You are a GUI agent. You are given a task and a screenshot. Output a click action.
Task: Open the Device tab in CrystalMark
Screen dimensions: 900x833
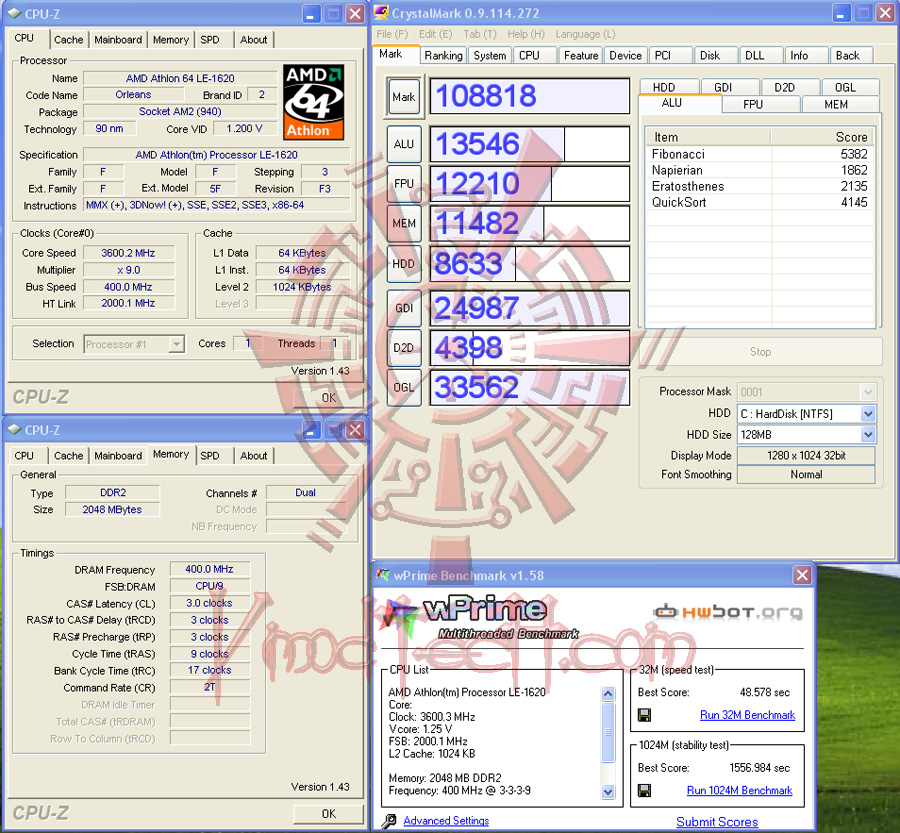pyautogui.click(x=625, y=55)
